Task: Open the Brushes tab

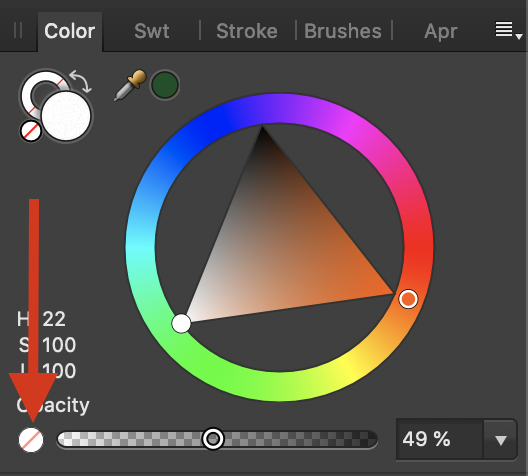Action: coord(343,31)
